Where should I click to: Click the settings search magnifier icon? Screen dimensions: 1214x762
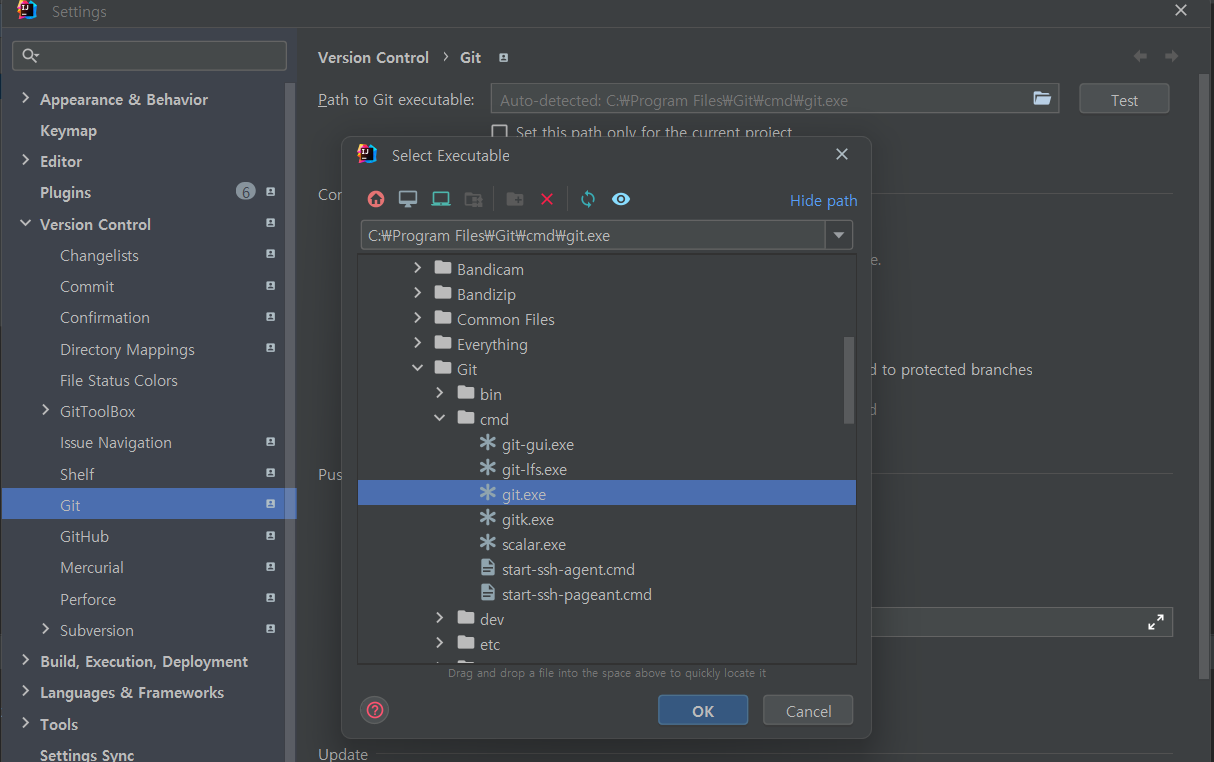click(x=31, y=55)
